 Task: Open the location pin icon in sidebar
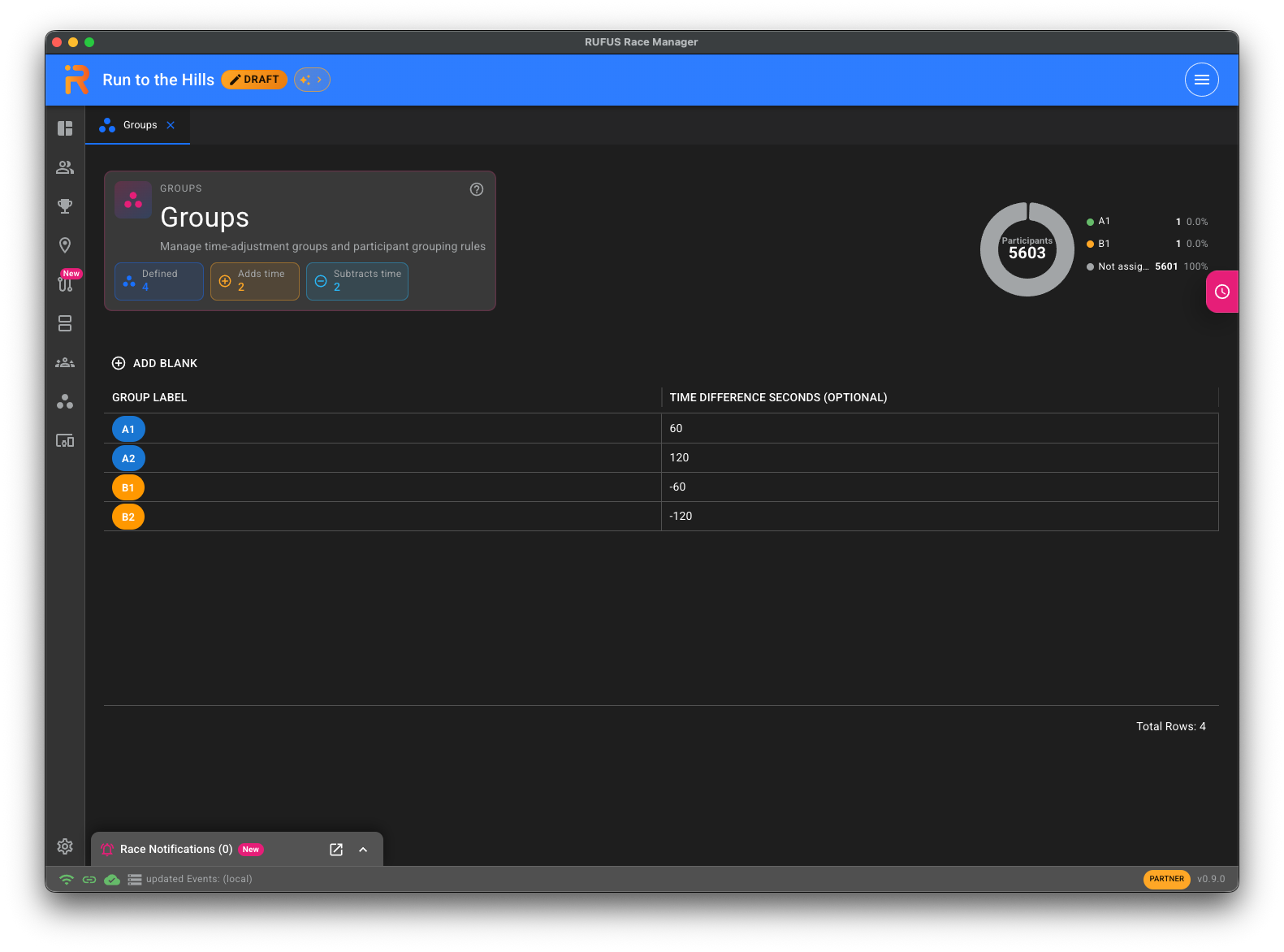point(65,245)
